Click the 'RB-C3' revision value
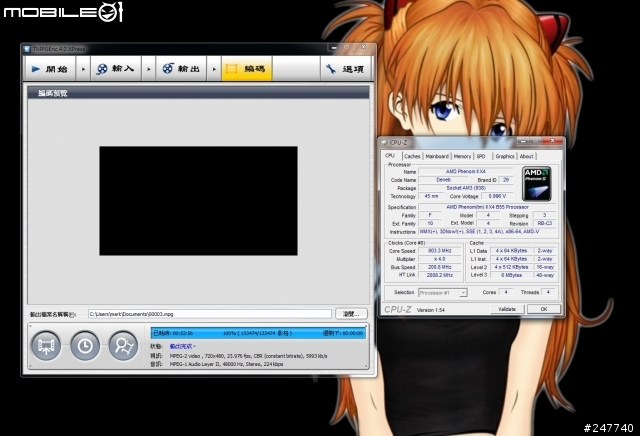Image resolution: width=640 pixels, height=436 pixels. pyautogui.click(x=544, y=224)
